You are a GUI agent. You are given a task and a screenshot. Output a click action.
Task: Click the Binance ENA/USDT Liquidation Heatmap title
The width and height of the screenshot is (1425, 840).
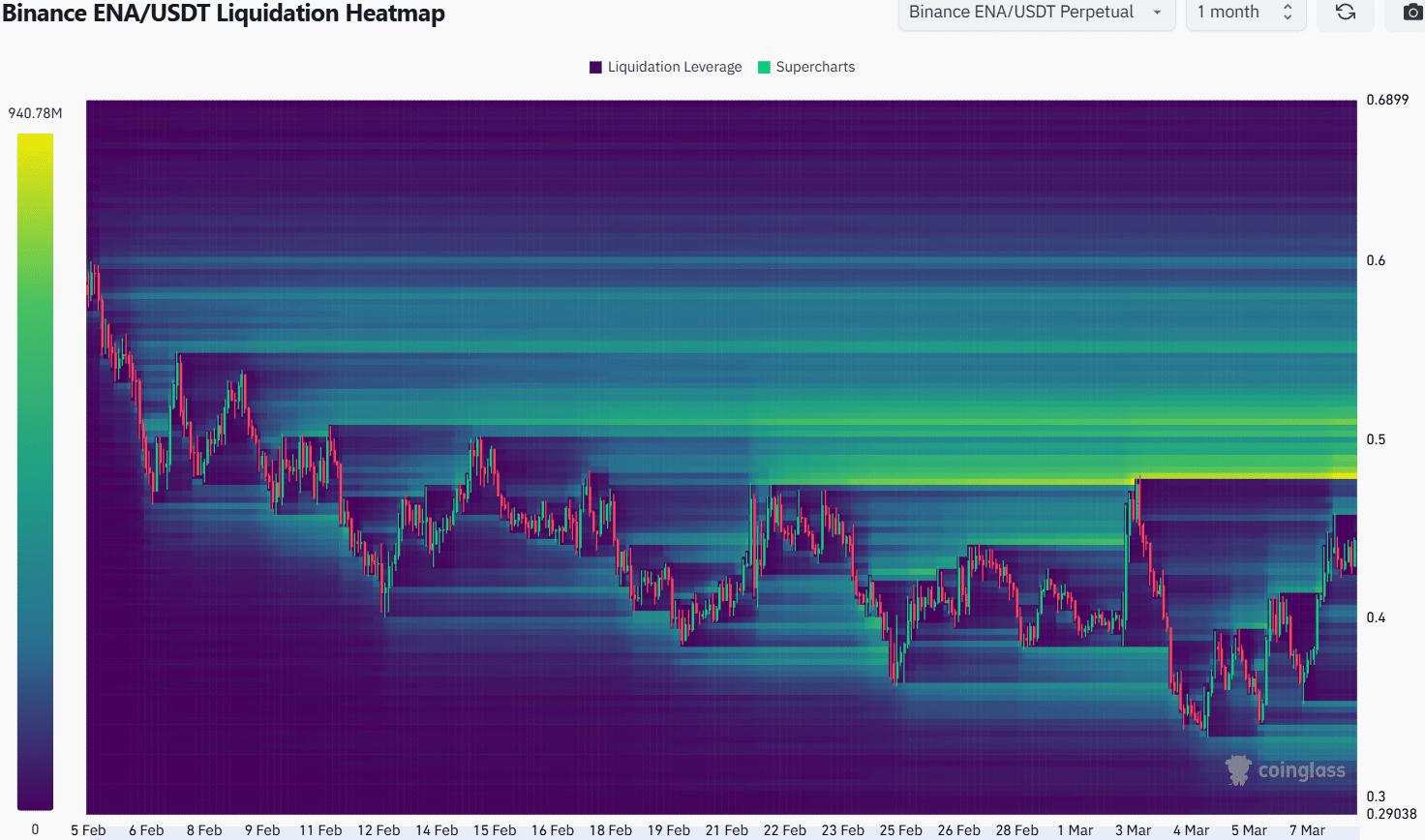(224, 14)
